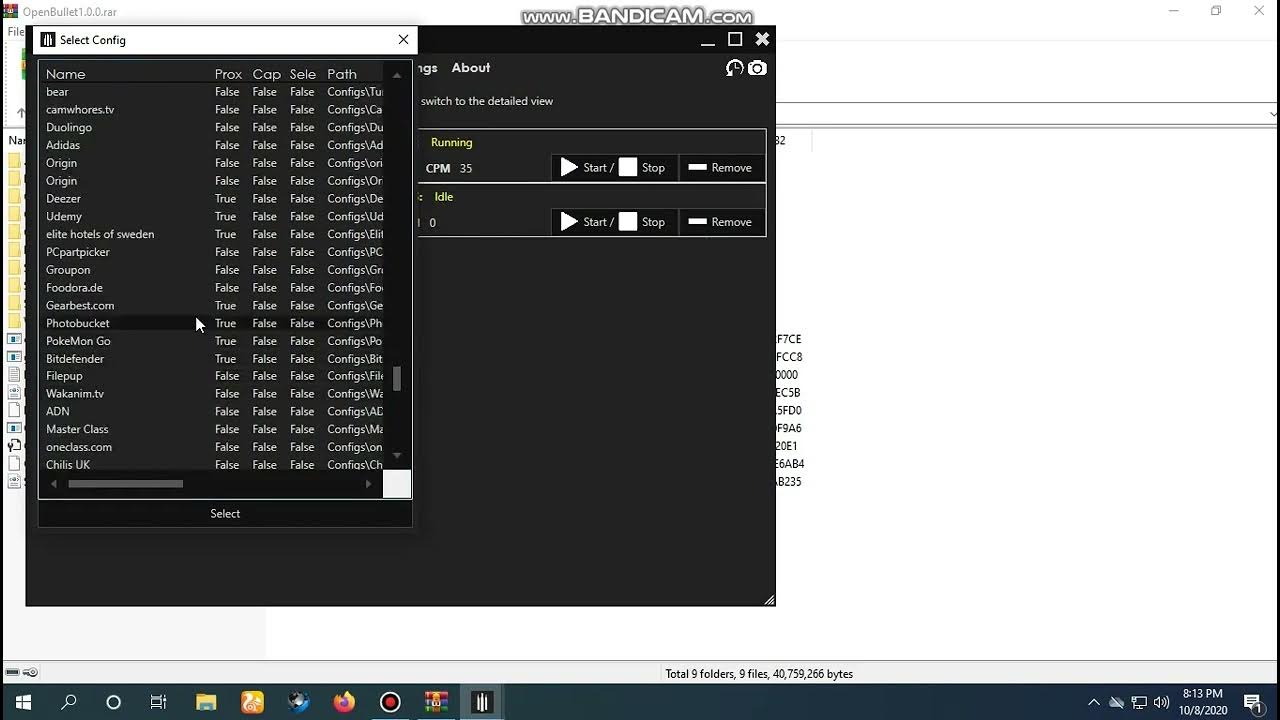Screen dimensions: 1280x720
Task: Close the Select Config dialog
Action: coord(403,40)
